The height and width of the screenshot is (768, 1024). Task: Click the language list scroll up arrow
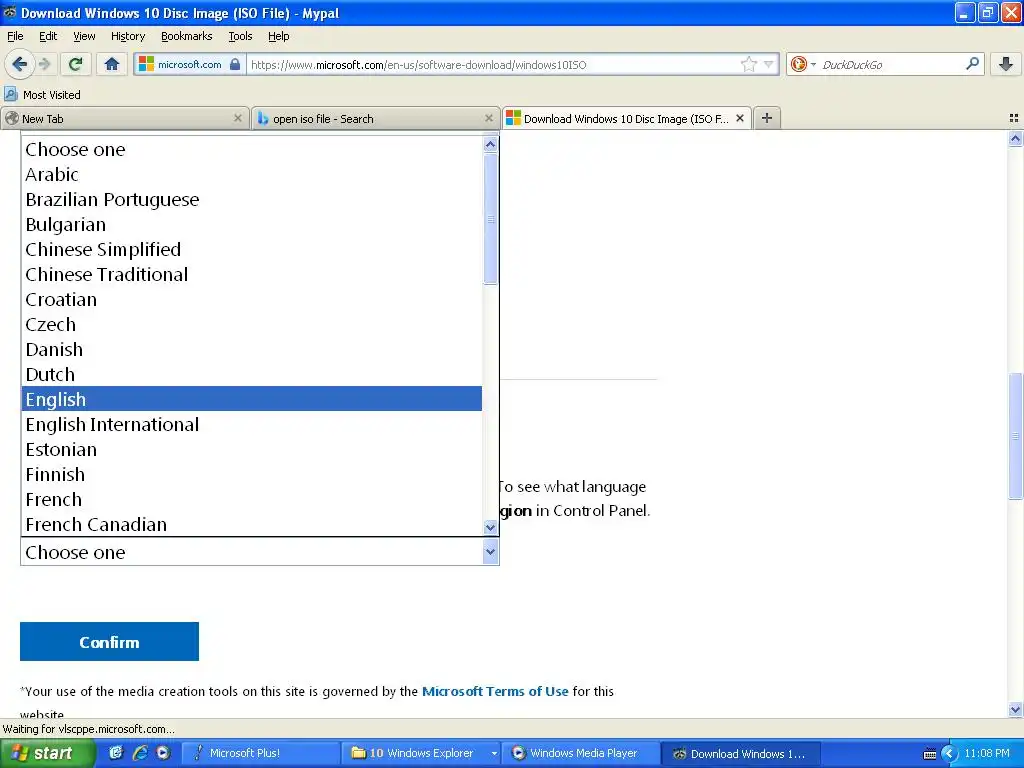pyautogui.click(x=490, y=144)
